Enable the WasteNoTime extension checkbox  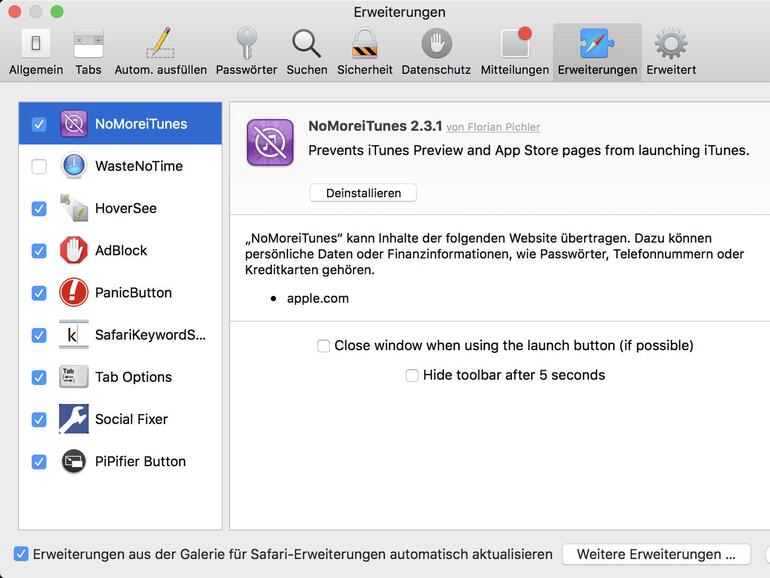pyautogui.click(x=39, y=166)
